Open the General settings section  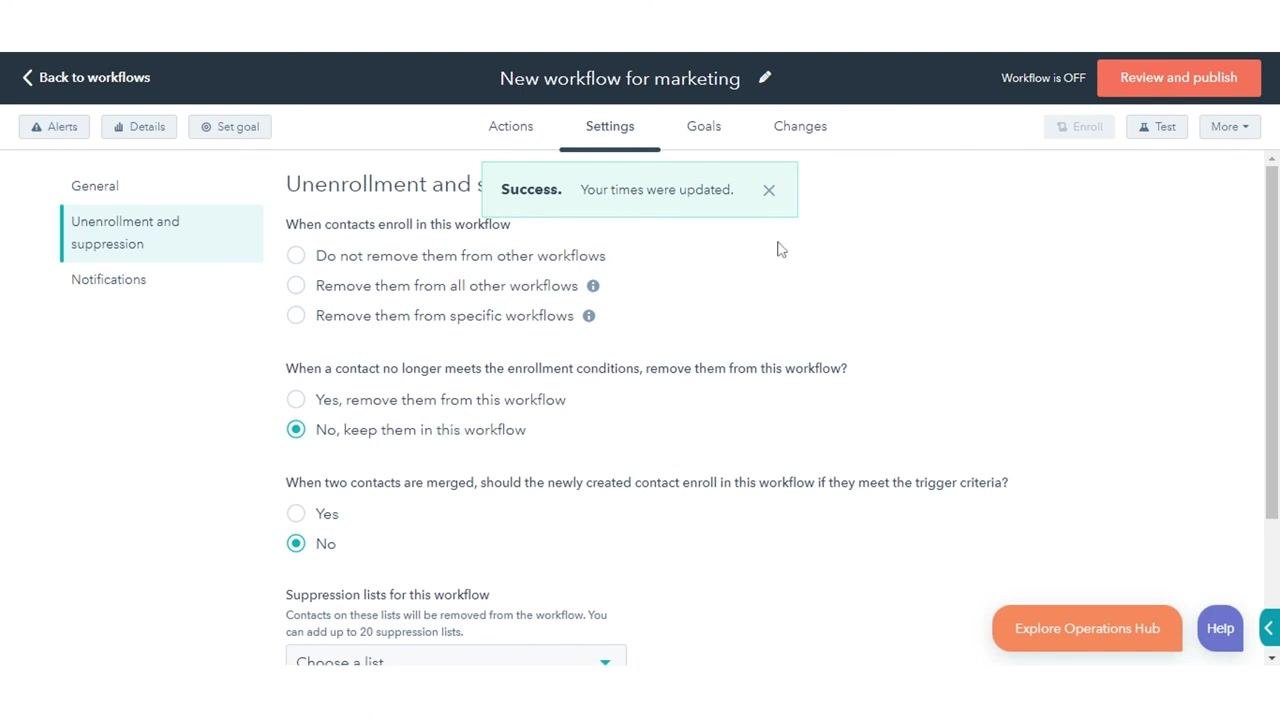(x=95, y=186)
